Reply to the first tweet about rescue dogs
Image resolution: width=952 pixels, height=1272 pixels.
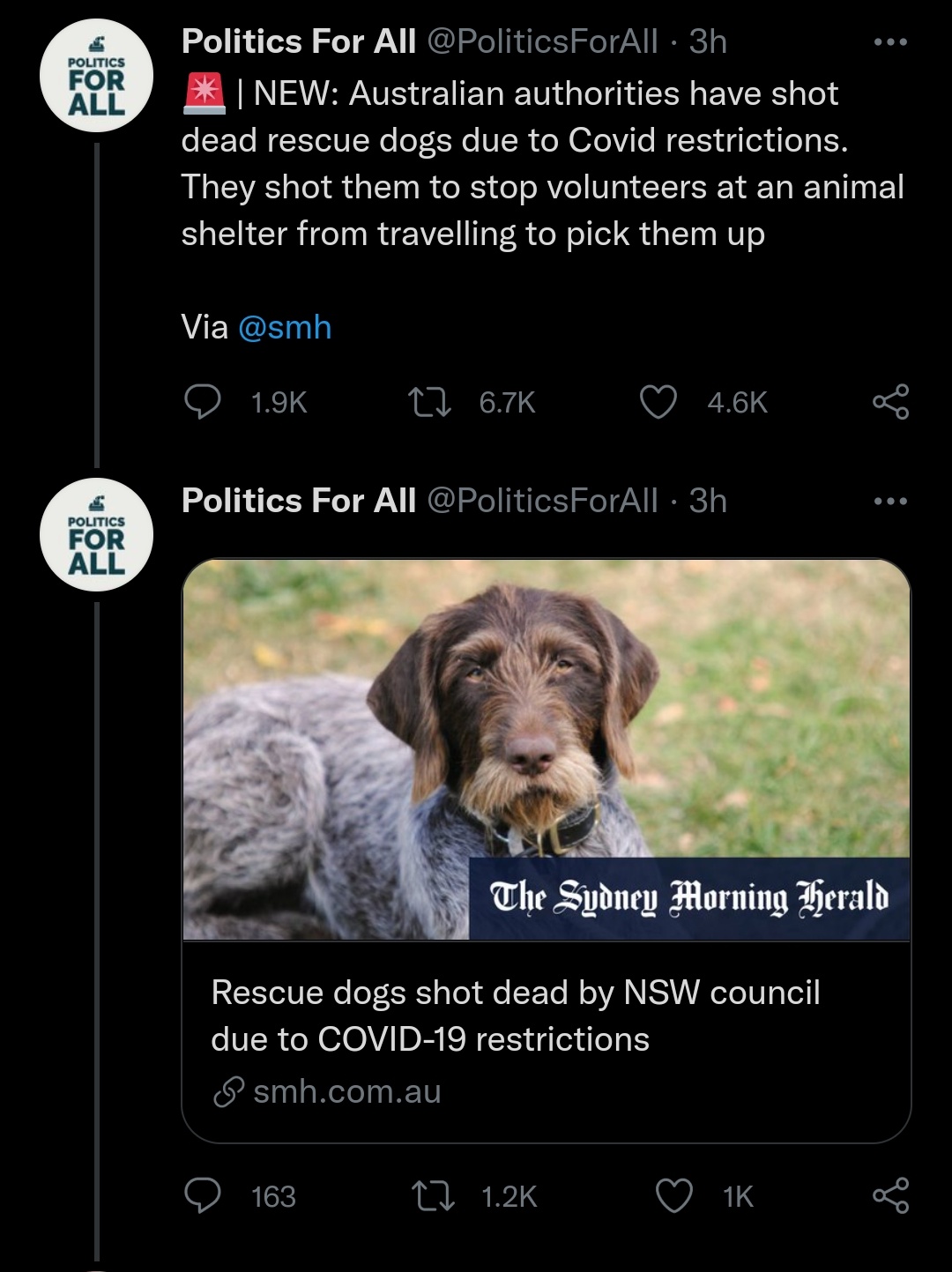[203, 402]
